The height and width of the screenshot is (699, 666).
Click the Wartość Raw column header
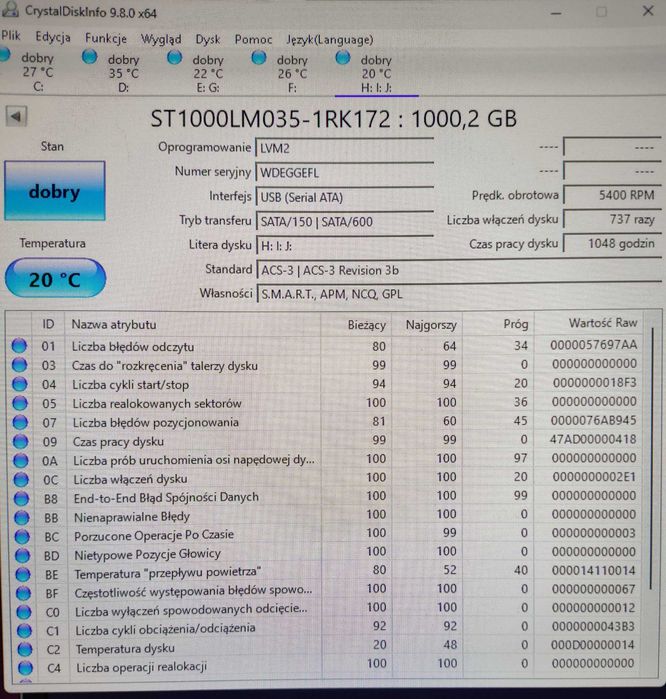603,323
